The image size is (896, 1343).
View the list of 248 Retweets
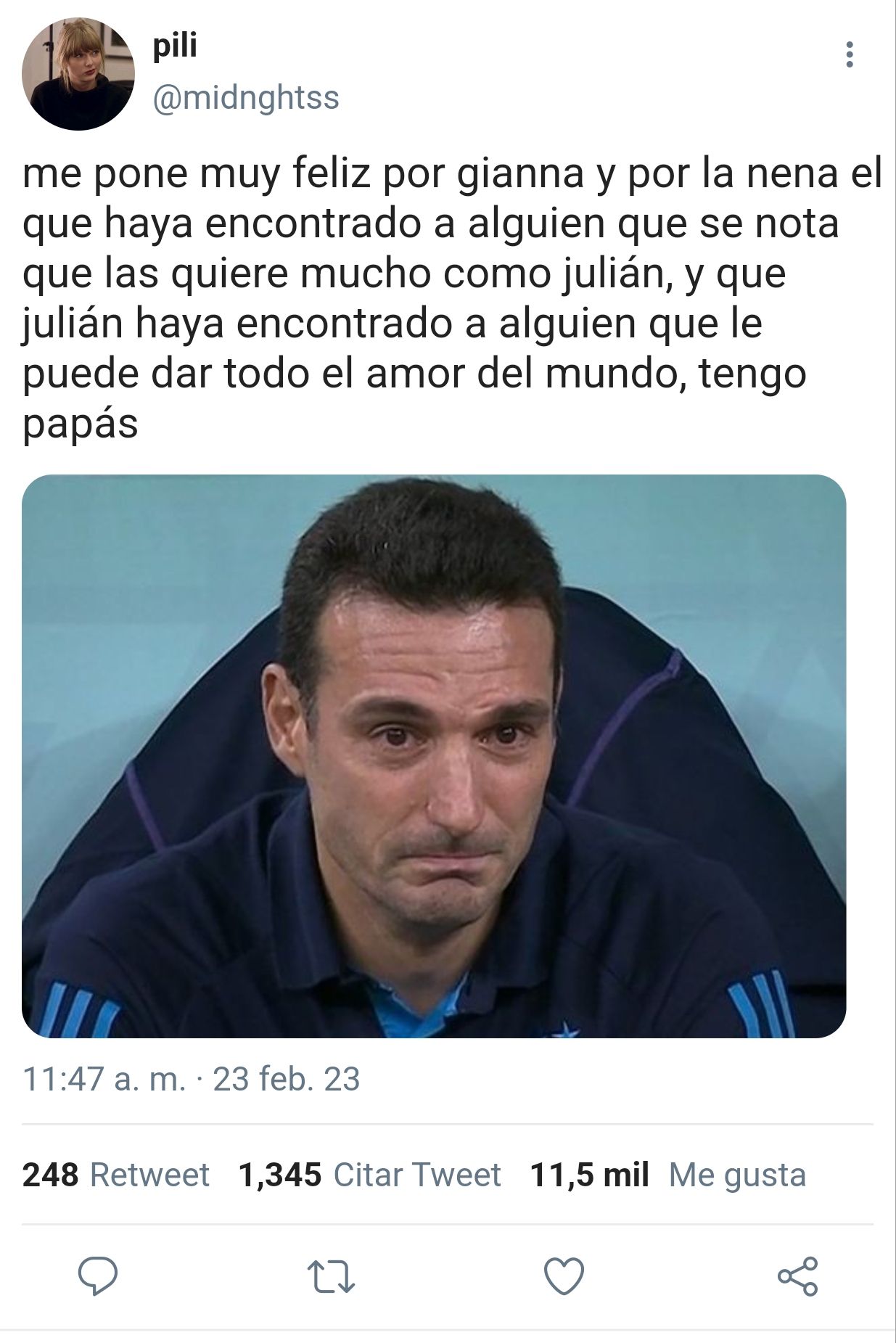(x=116, y=1175)
